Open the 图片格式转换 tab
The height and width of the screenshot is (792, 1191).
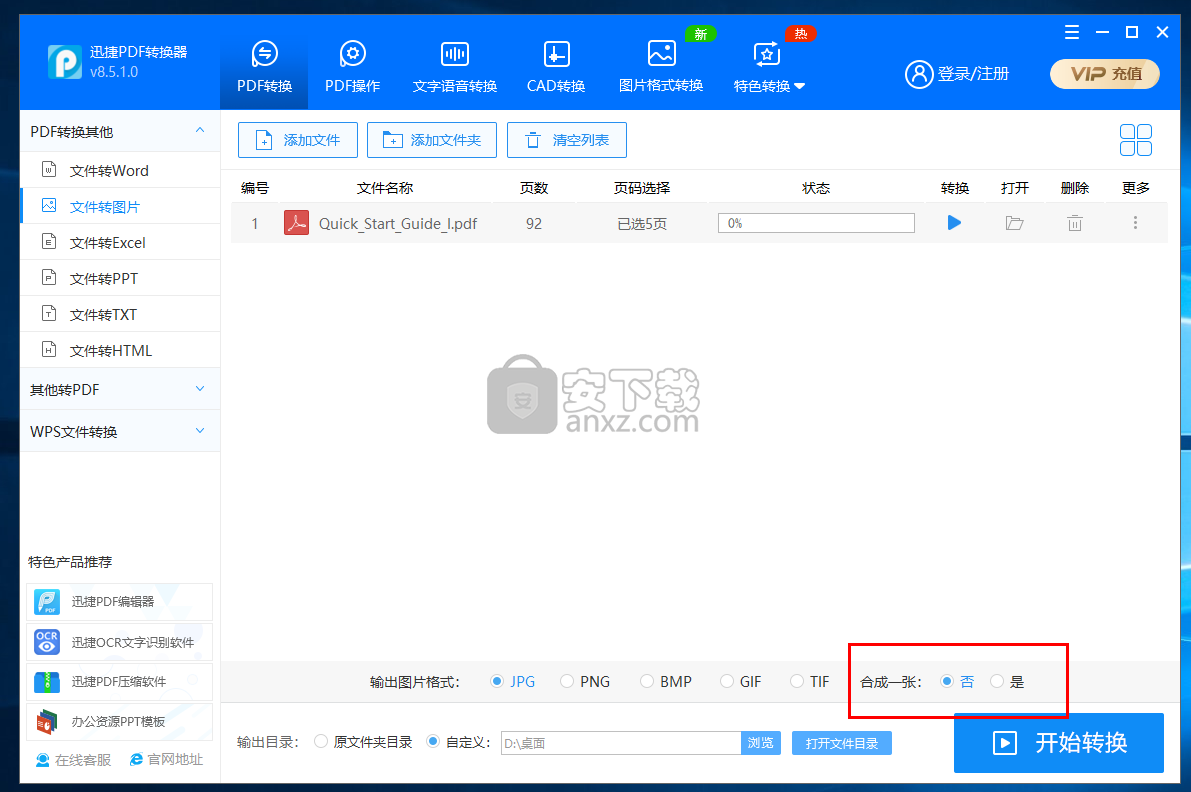point(661,68)
